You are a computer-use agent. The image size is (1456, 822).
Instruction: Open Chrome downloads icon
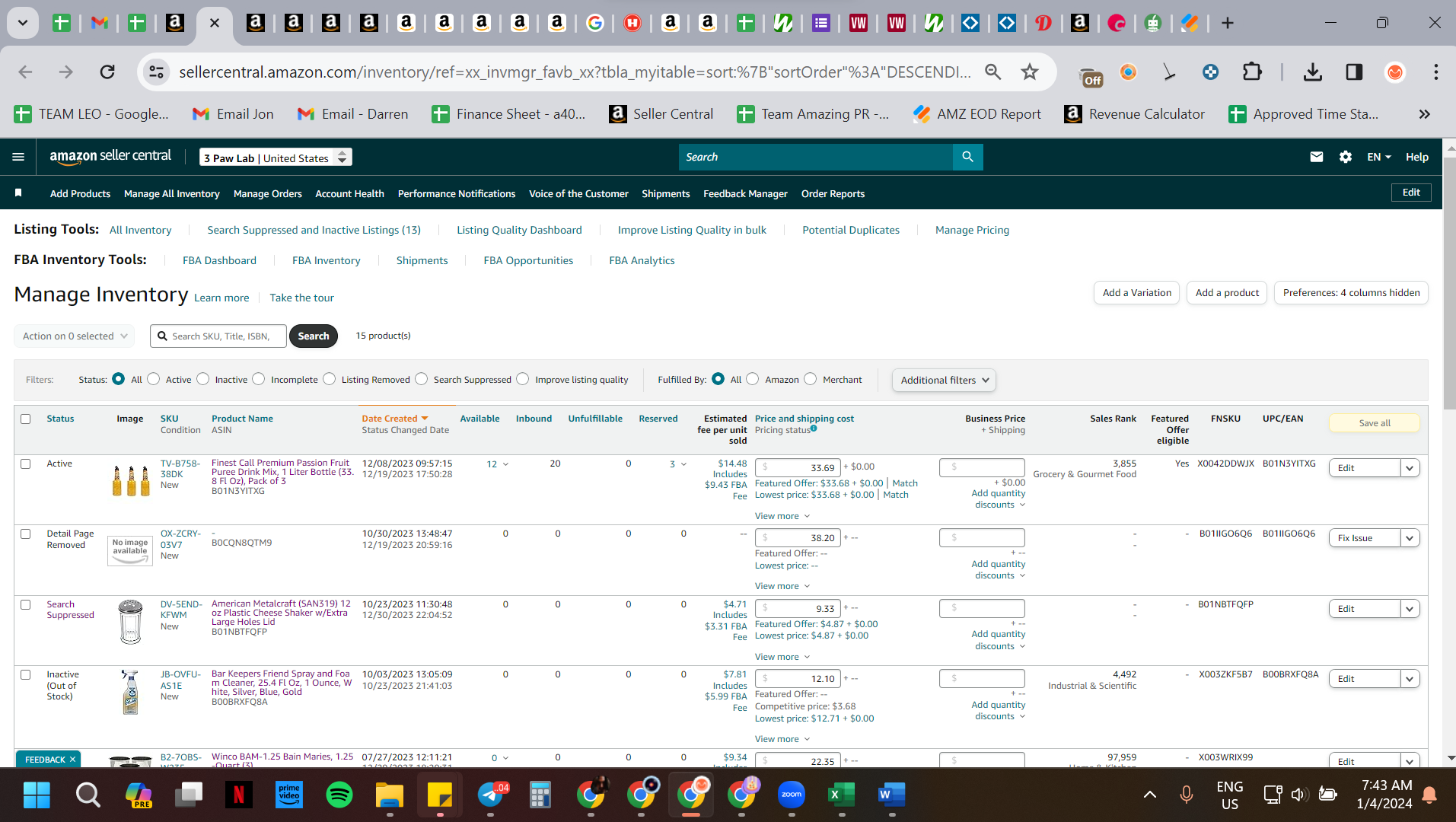1313,72
